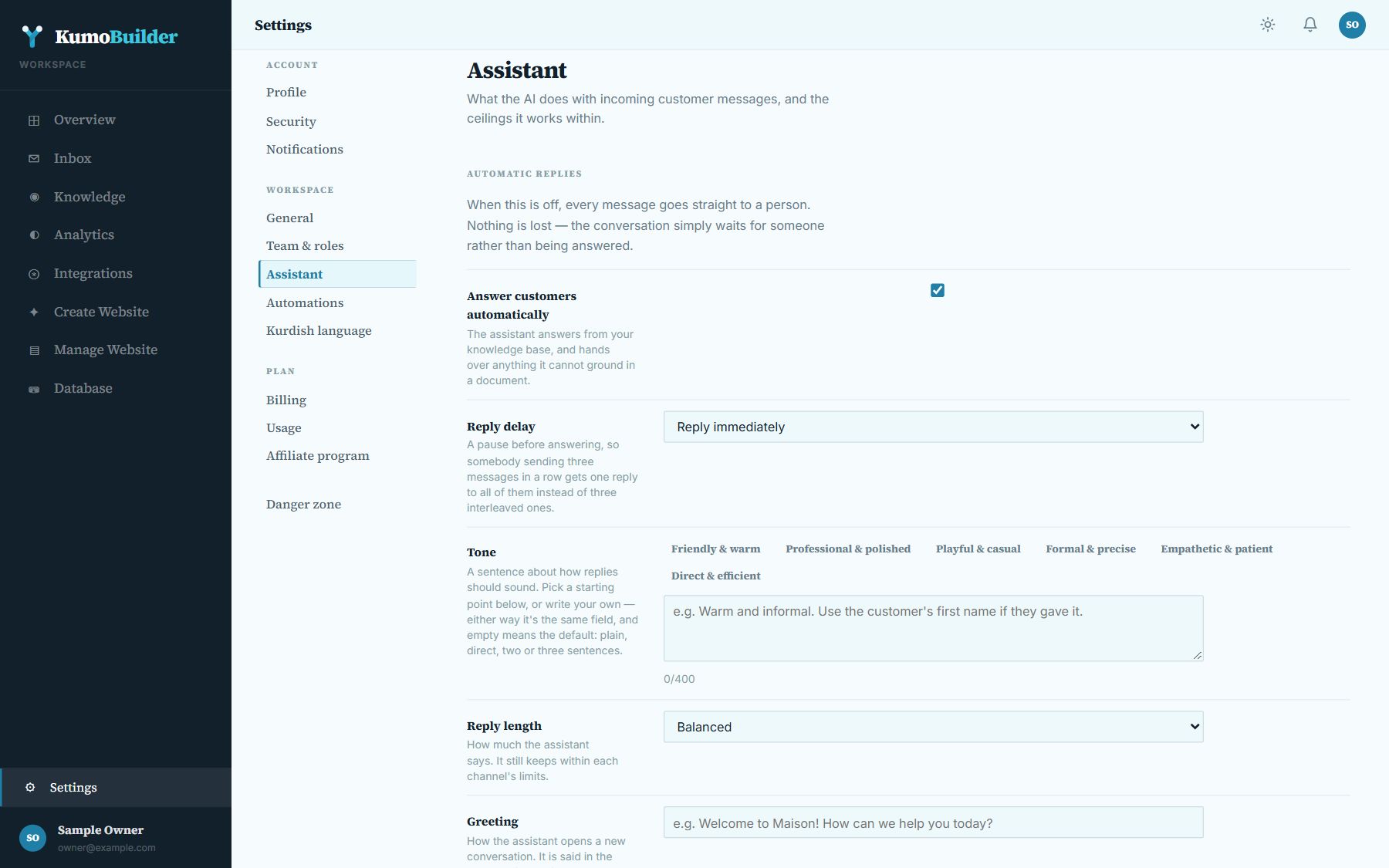The height and width of the screenshot is (868, 1389).
Task: Toggle the light/dark theme sun icon
Action: 1268,25
